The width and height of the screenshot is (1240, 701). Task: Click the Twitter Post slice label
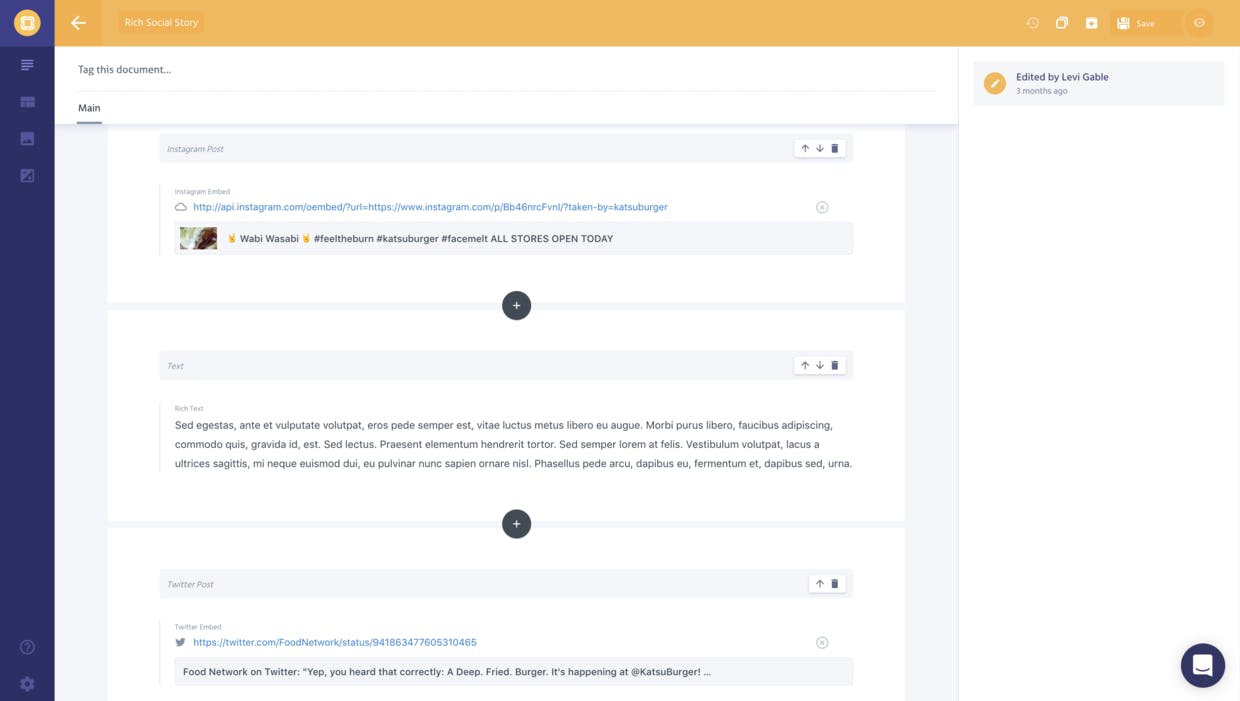coord(190,584)
